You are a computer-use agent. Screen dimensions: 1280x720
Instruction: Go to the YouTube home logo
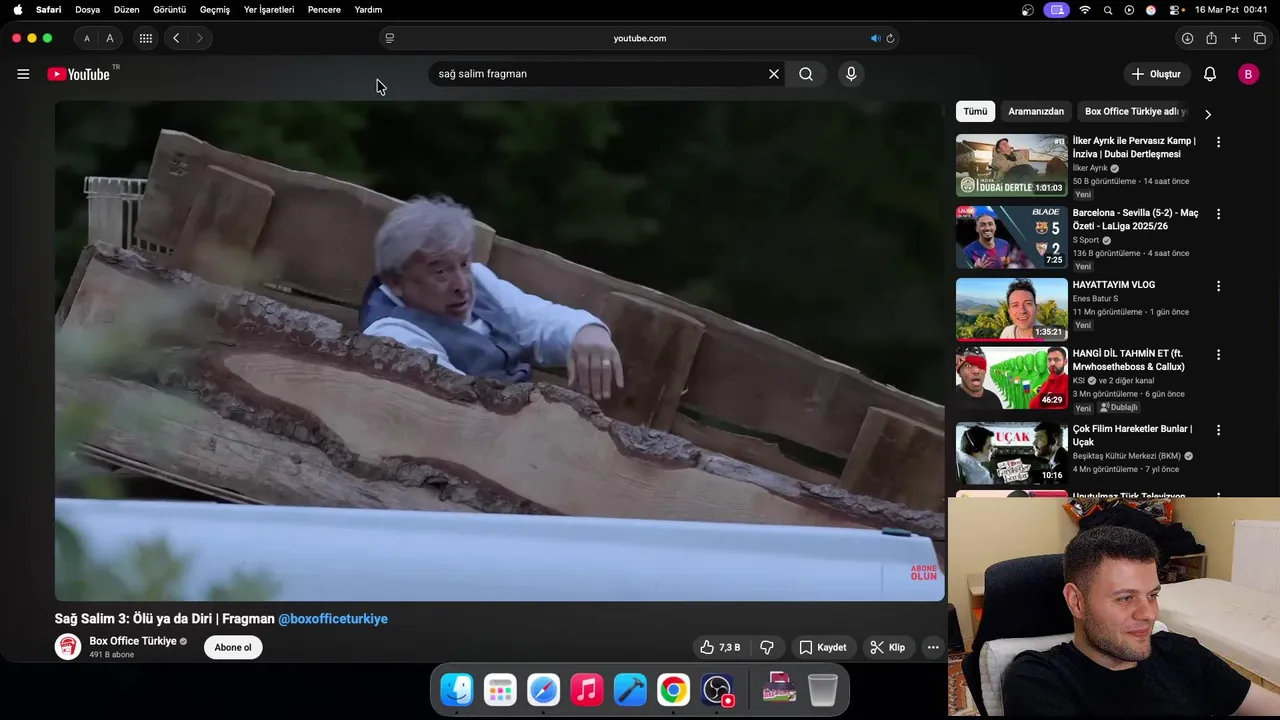click(79, 74)
